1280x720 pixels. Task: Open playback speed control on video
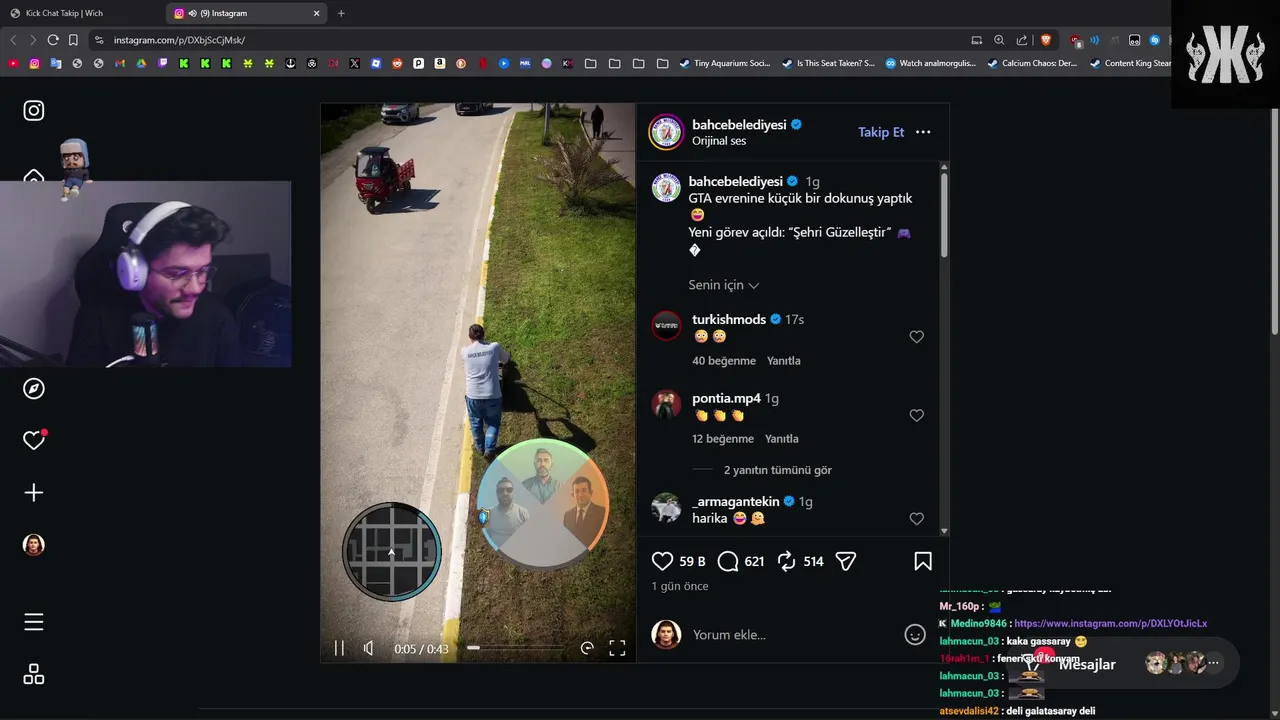point(587,648)
